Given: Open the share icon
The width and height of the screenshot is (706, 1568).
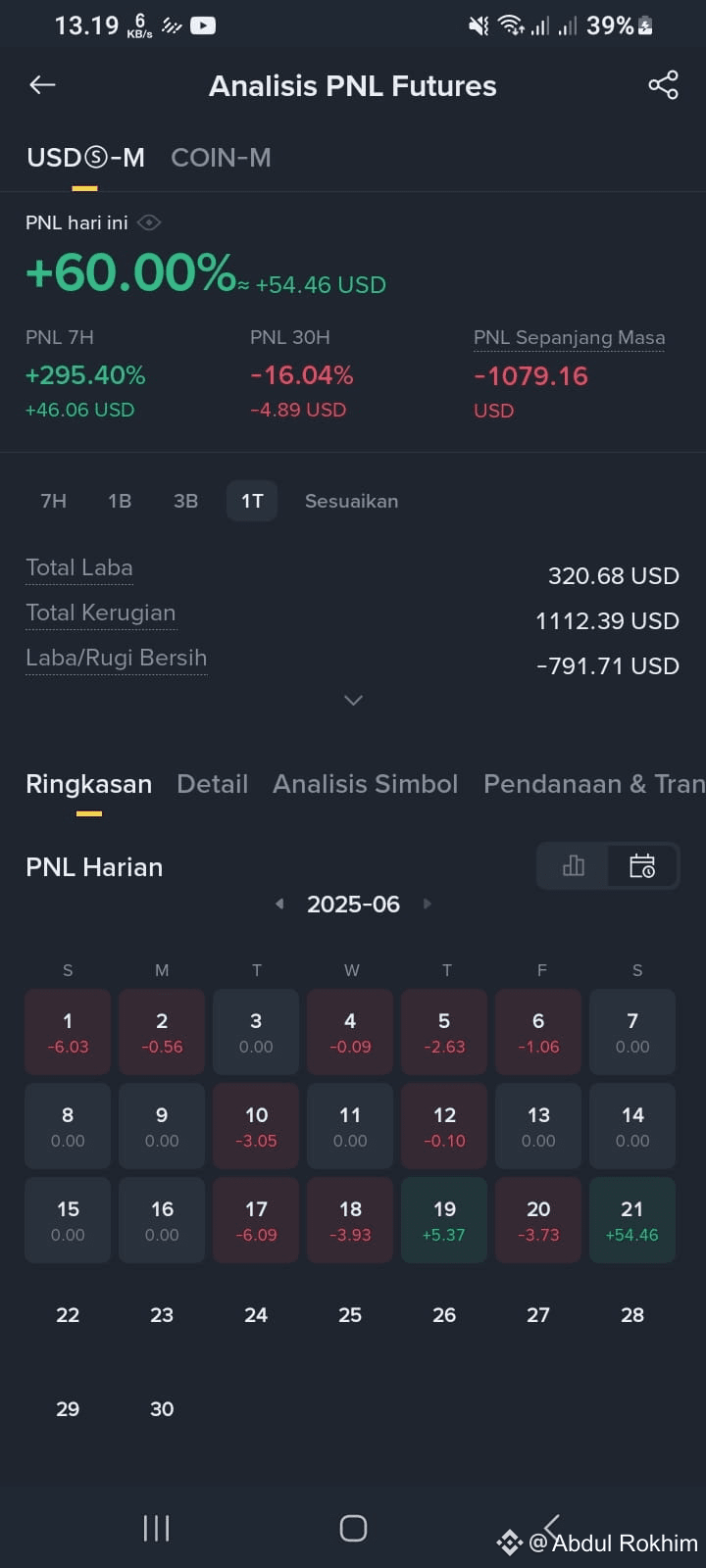Looking at the screenshot, I should click(664, 85).
